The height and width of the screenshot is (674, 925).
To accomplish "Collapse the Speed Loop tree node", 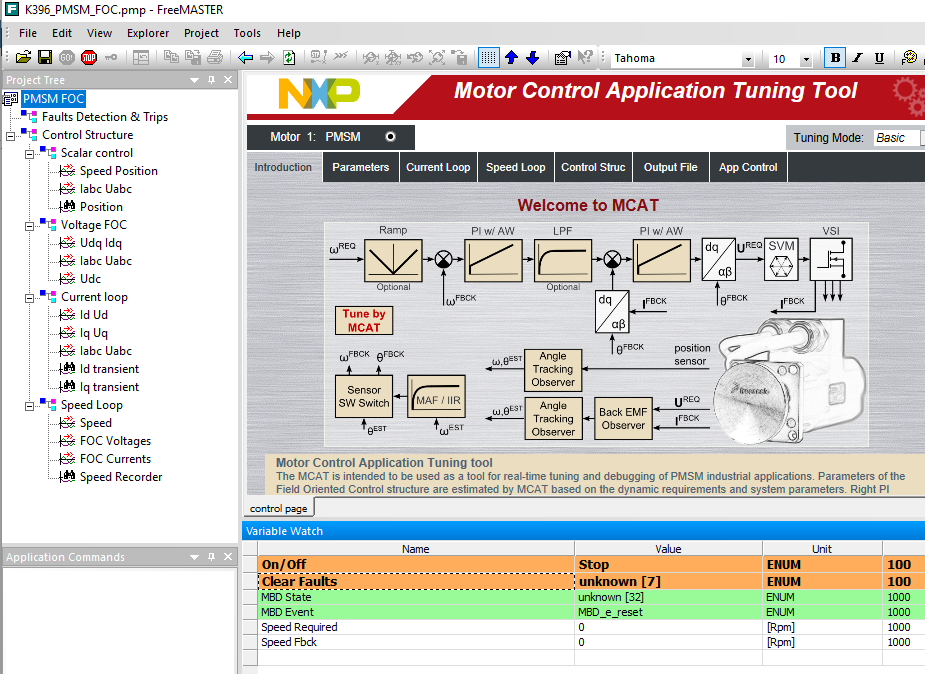I will [29, 406].
